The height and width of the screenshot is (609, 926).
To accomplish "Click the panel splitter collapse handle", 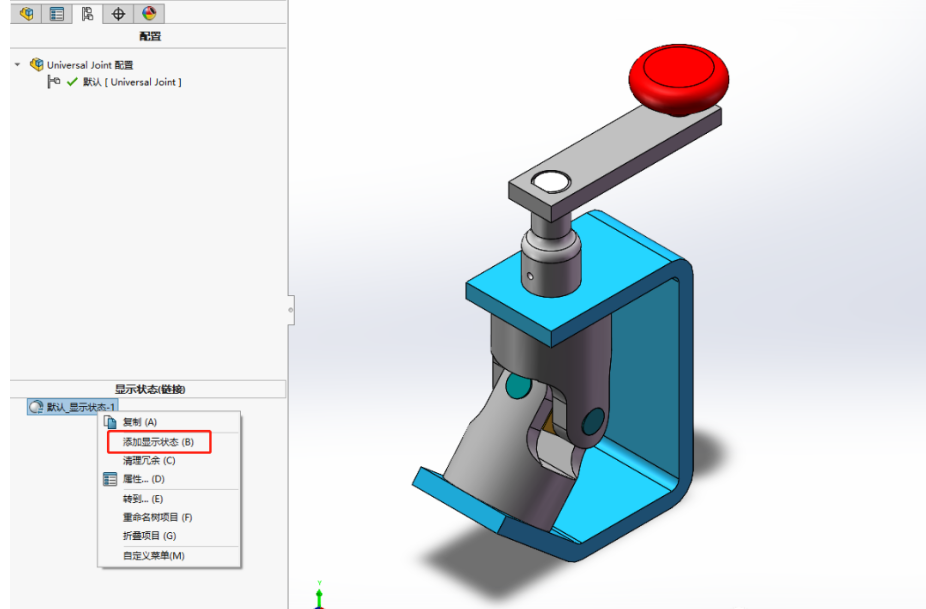I will click(290, 309).
